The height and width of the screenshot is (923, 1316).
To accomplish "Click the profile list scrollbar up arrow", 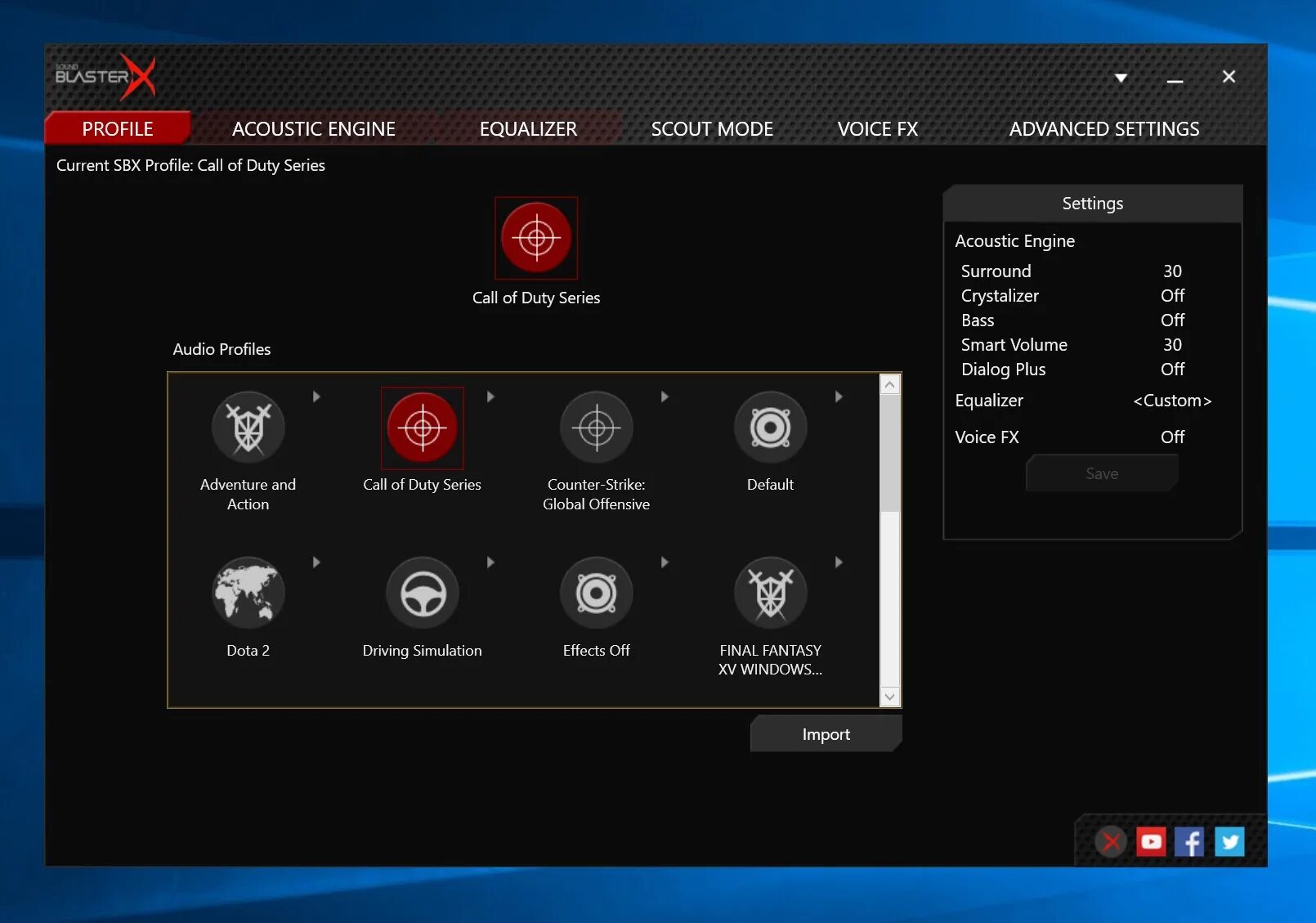I will click(890, 384).
